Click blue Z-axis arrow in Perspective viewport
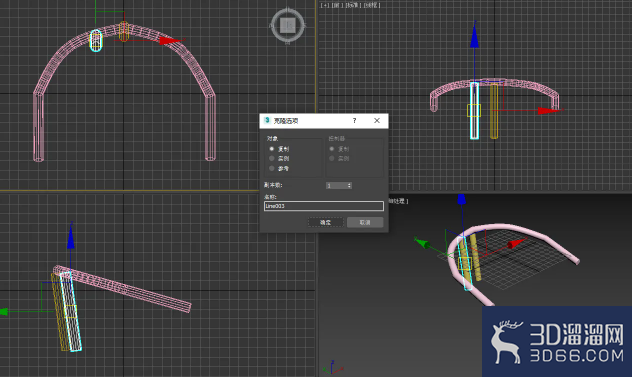 point(462,199)
